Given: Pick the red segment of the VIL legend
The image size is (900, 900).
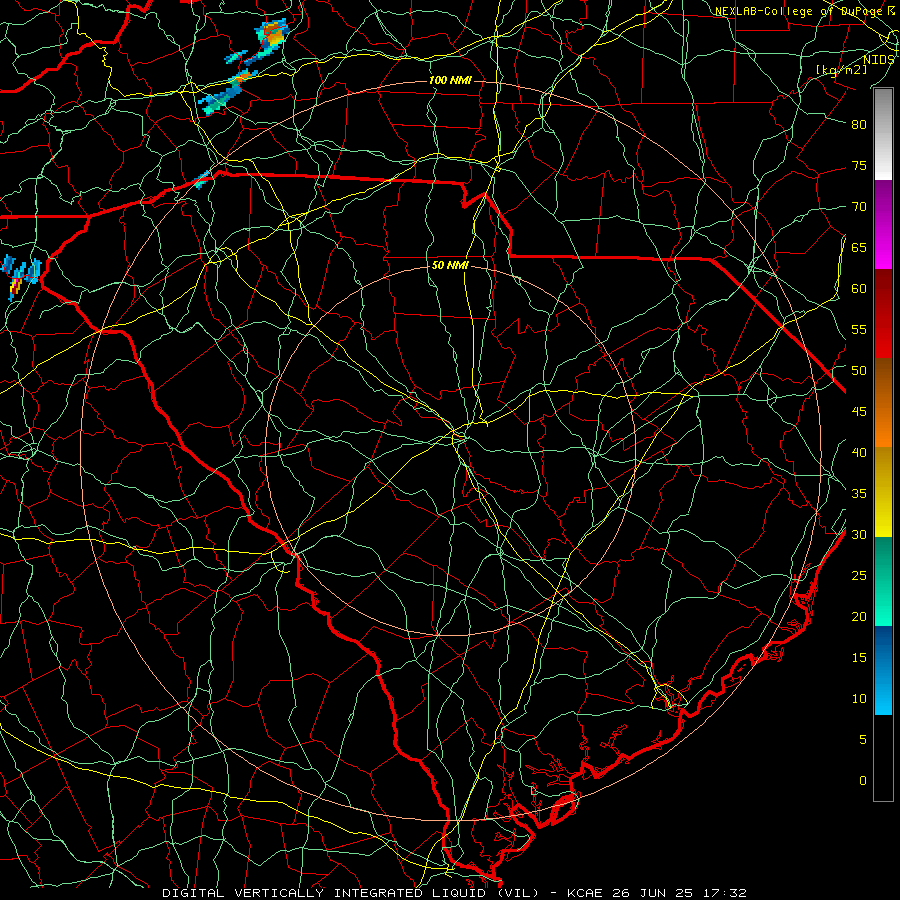Looking at the screenshot, I should pyautogui.click(x=883, y=314).
